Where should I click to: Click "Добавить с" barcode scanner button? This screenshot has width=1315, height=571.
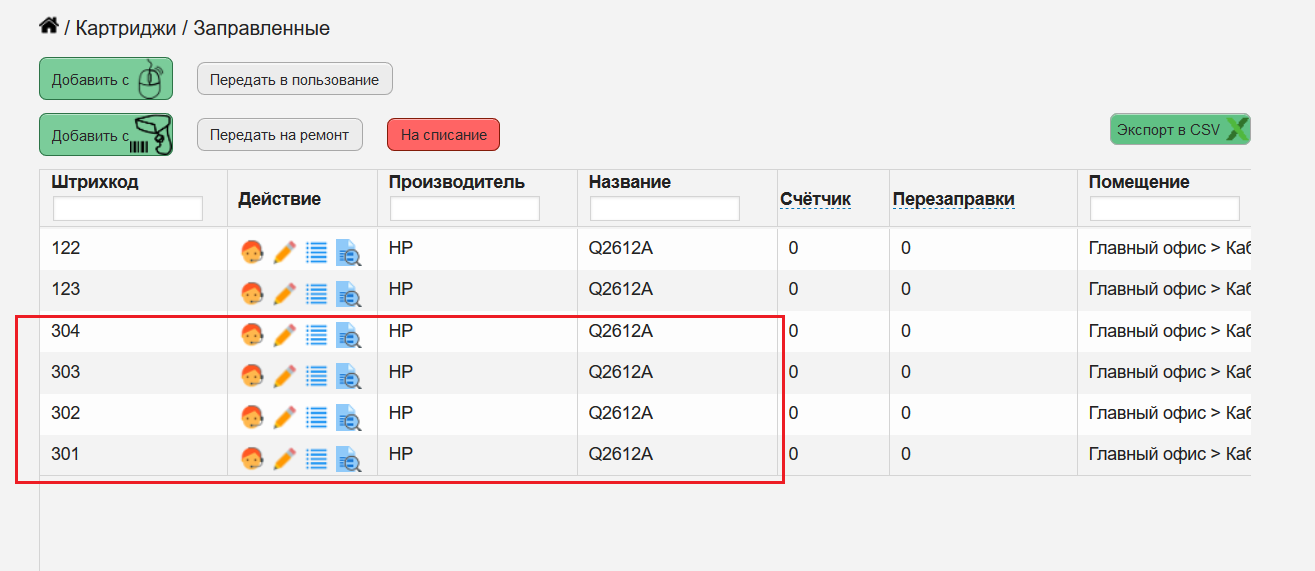point(106,135)
